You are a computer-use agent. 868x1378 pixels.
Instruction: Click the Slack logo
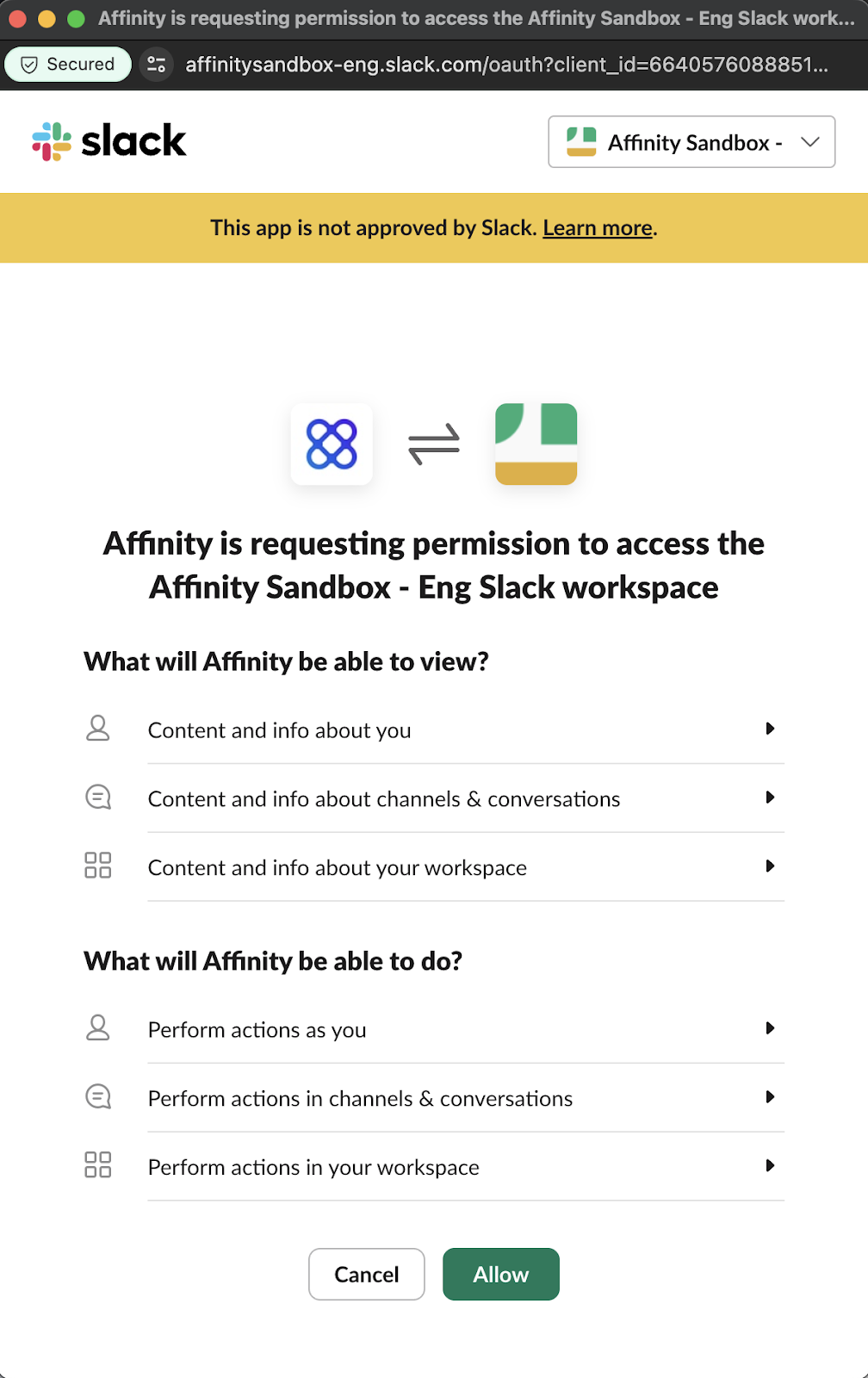click(108, 140)
